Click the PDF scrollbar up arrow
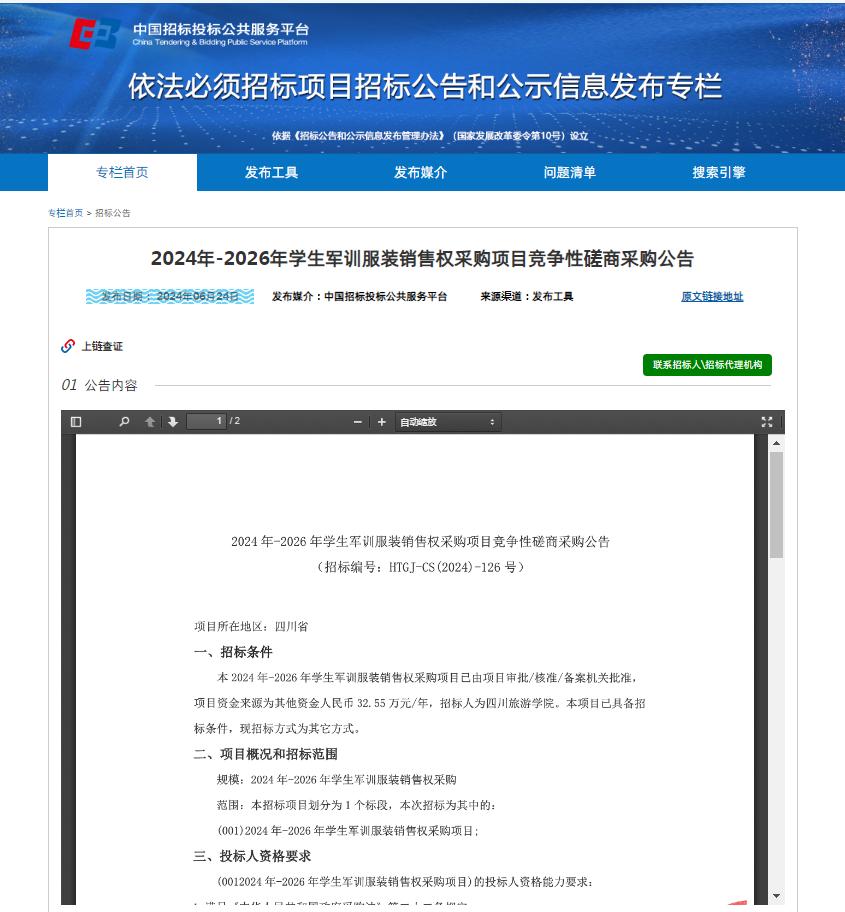Image resolution: width=845 pixels, height=912 pixels. tap(776, 443)
